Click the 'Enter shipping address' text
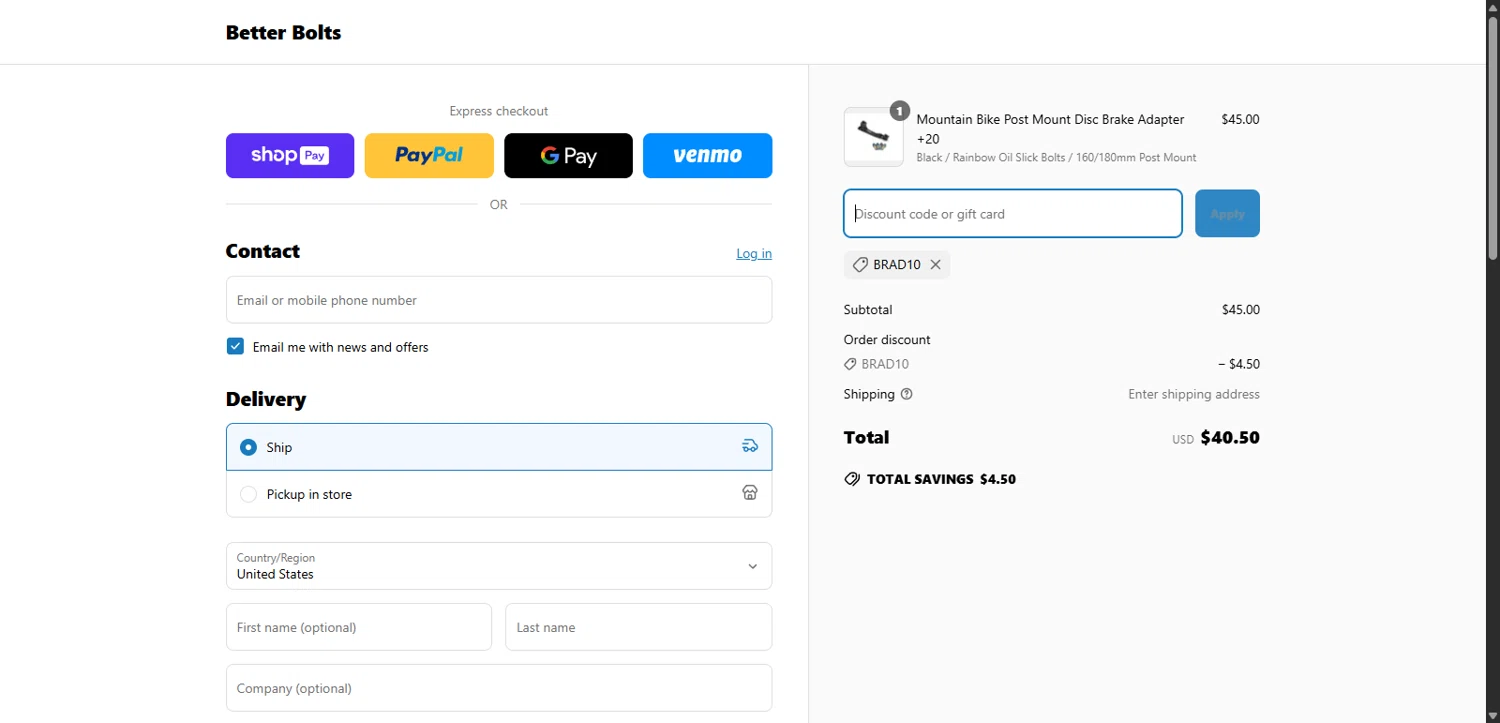Image resolution: width=1500 pixels, height=723 pixels. (x=1194, y=394)
